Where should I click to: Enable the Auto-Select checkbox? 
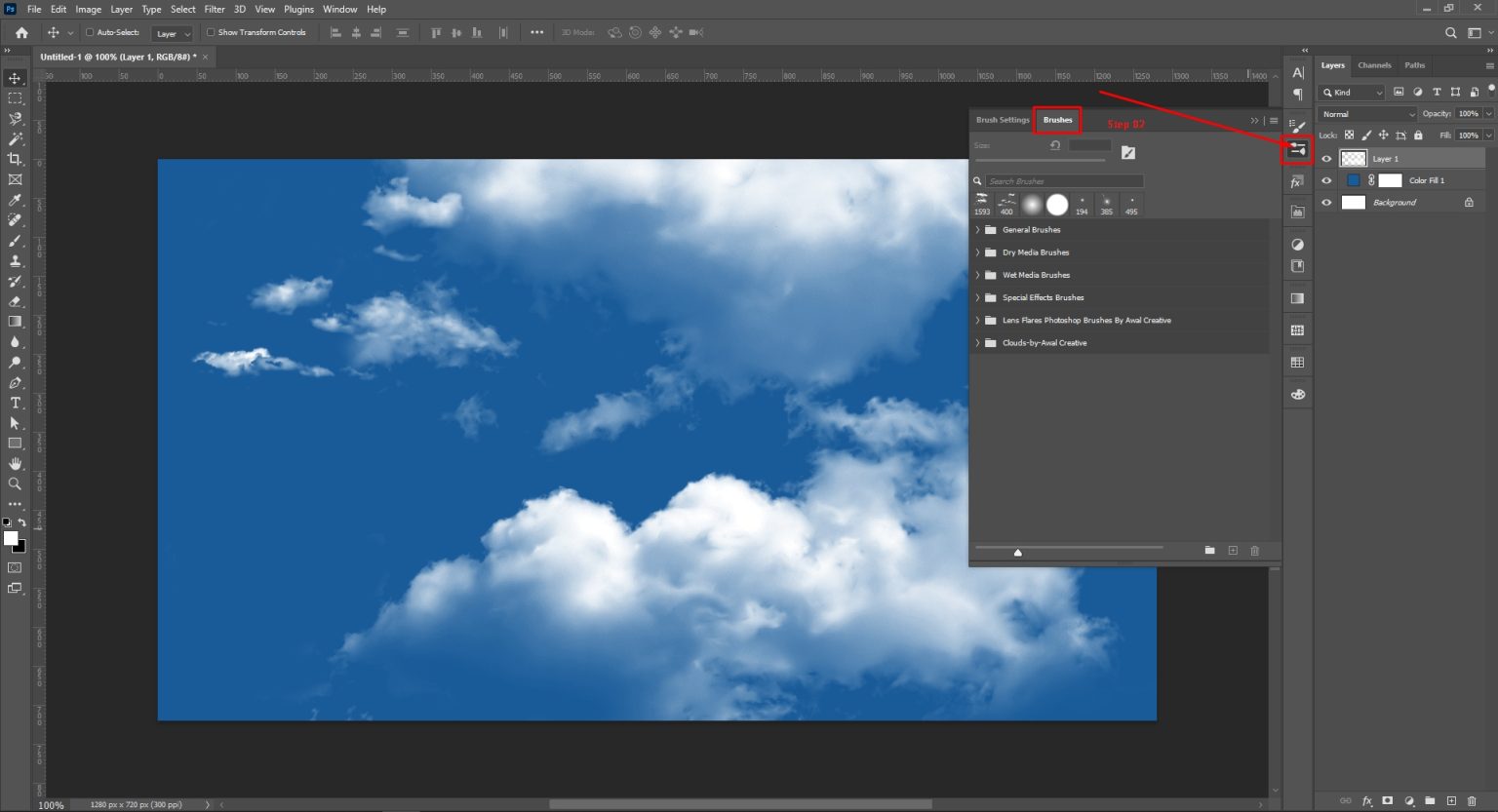pos(90,32)
